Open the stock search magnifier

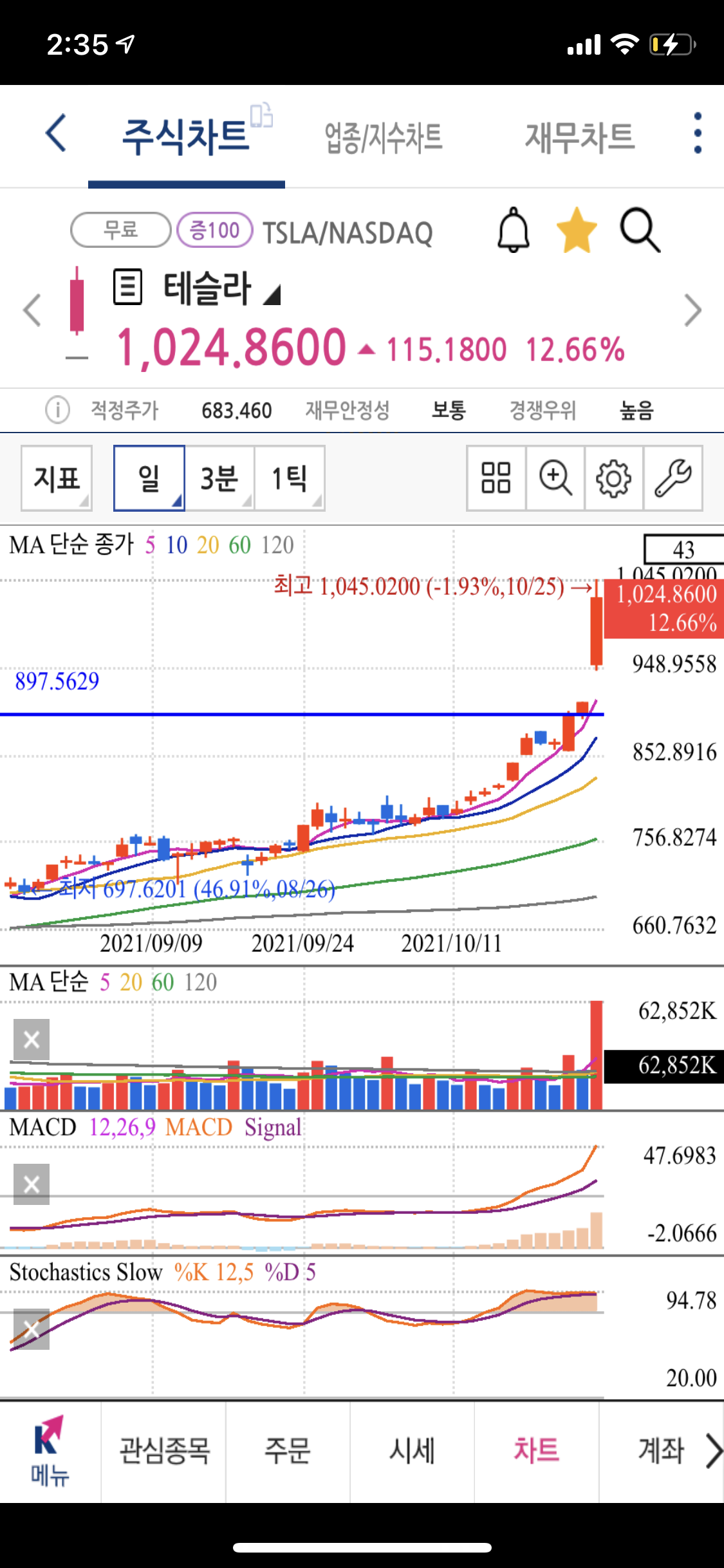(640, 230)
